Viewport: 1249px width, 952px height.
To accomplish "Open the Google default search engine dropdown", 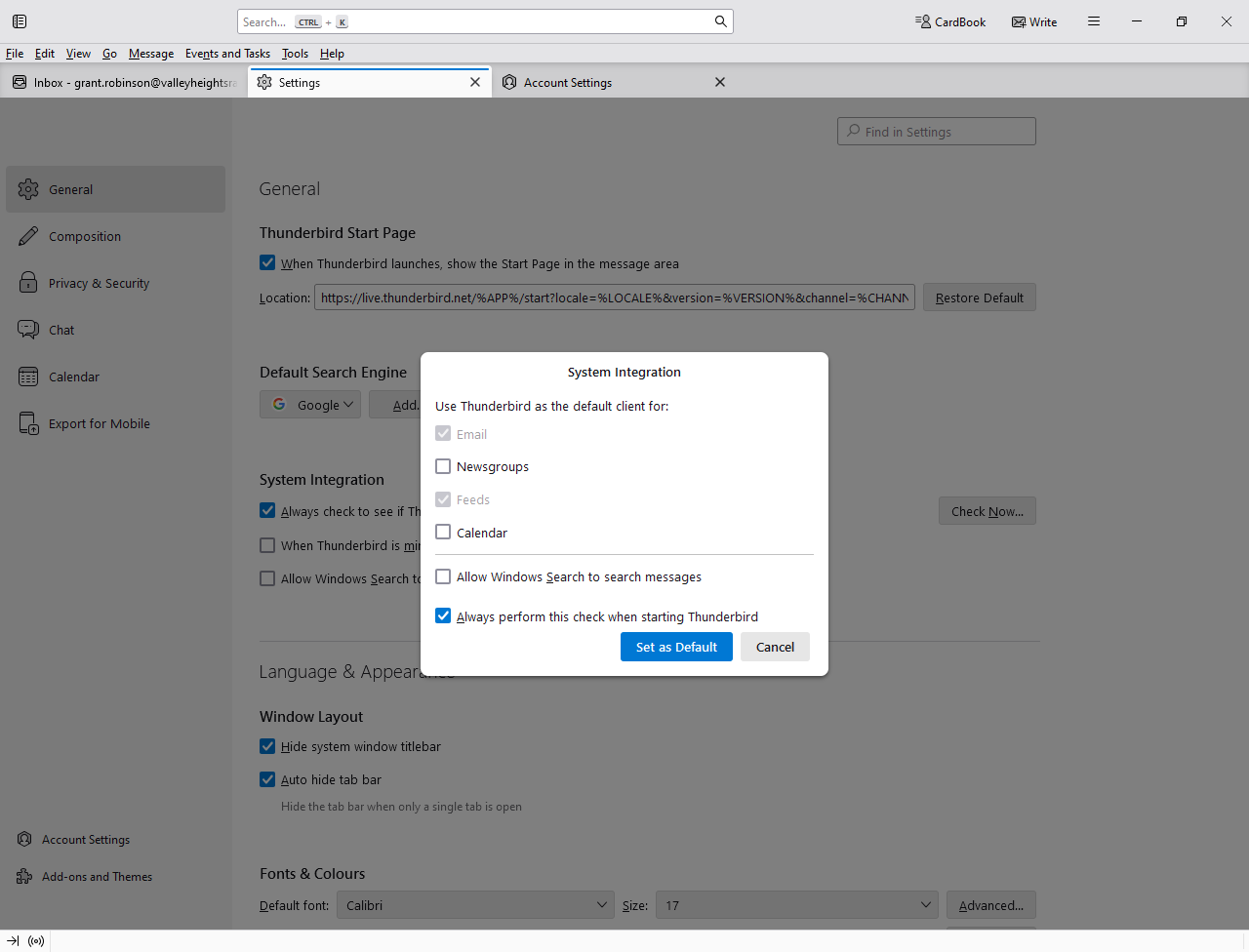I will tap(310, 404).
